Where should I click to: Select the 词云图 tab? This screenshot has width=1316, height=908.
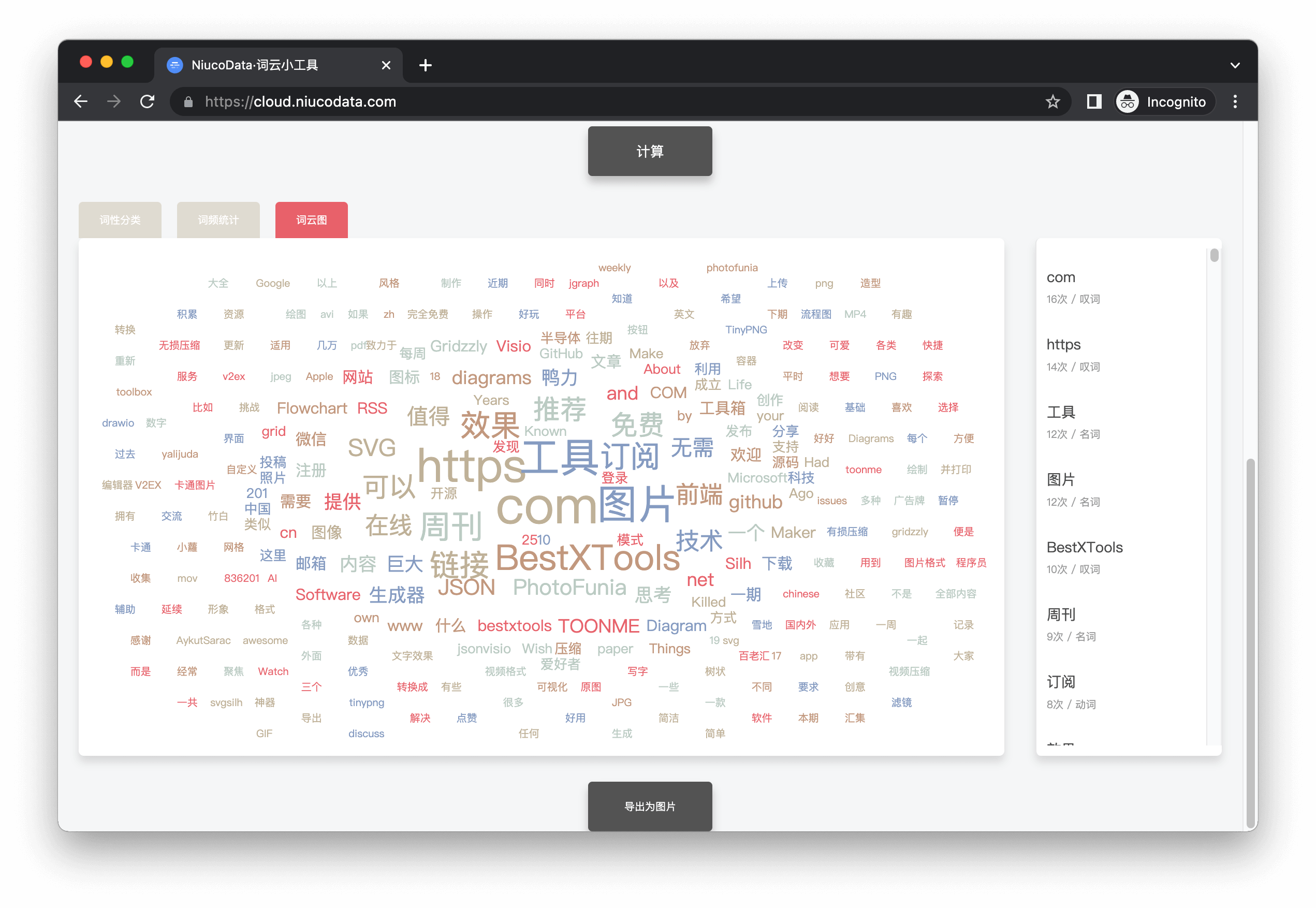tap(311, 220)
